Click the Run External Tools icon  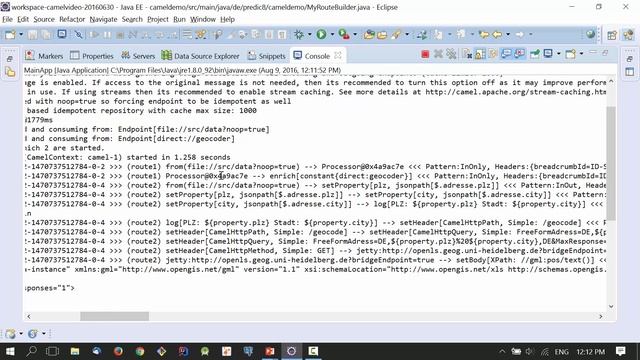click(x=344, y=35)
